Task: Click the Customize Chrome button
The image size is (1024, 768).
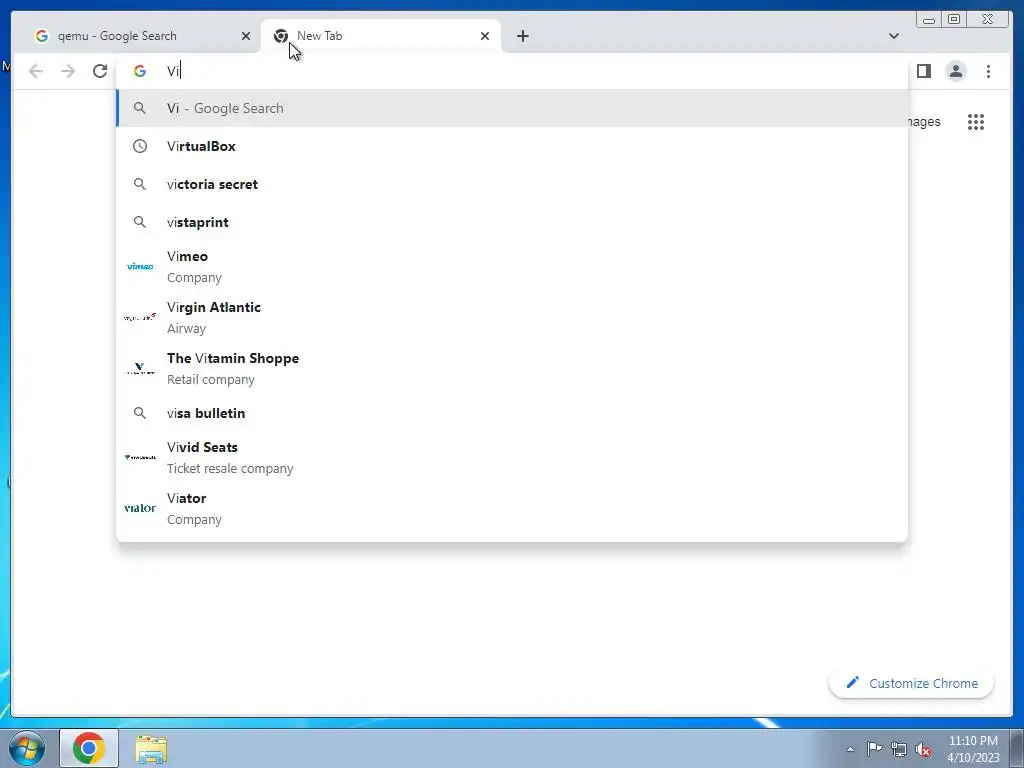Action: tap(912, 683)
